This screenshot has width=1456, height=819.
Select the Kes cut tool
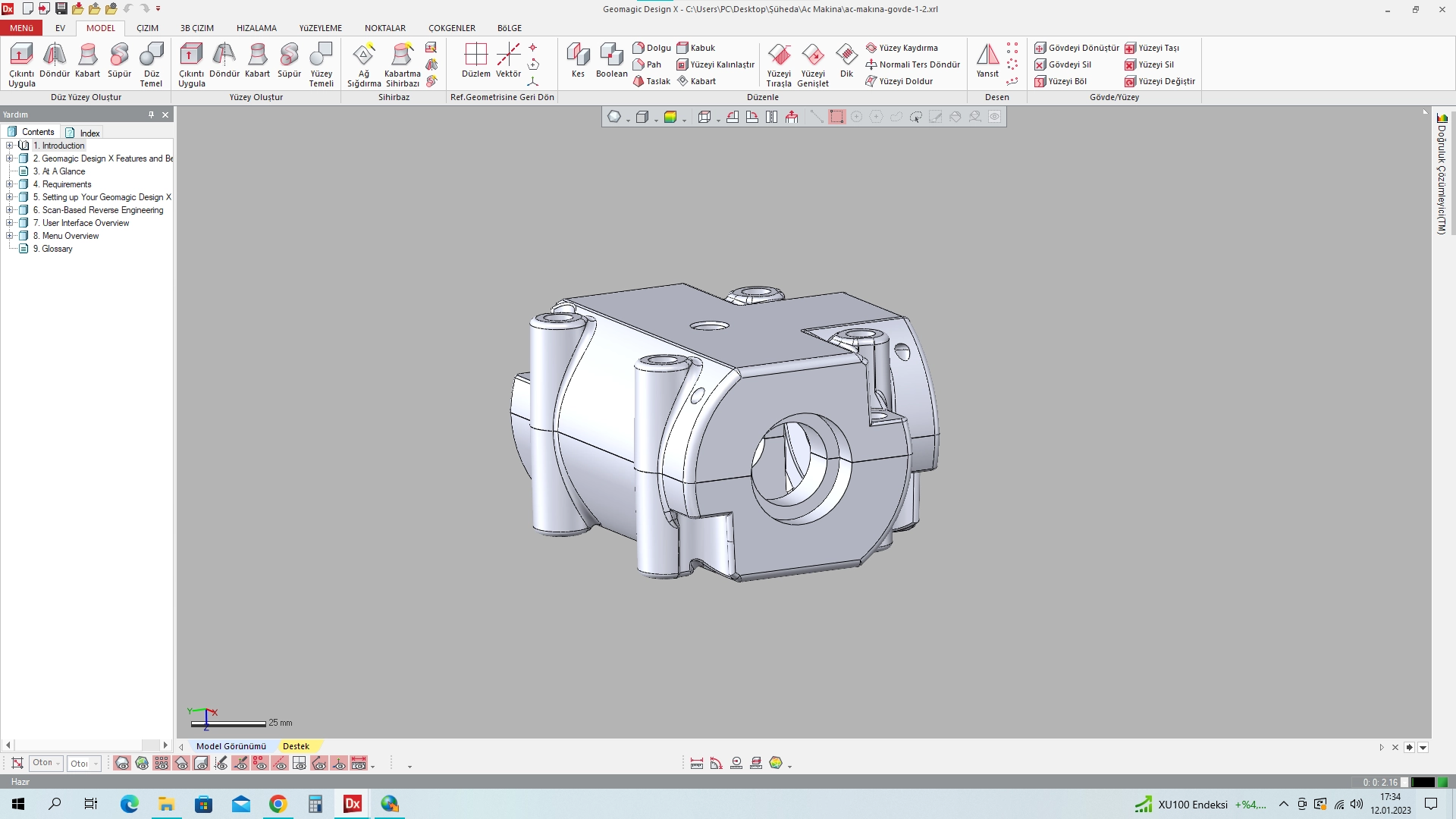click(x=578, y=61)
